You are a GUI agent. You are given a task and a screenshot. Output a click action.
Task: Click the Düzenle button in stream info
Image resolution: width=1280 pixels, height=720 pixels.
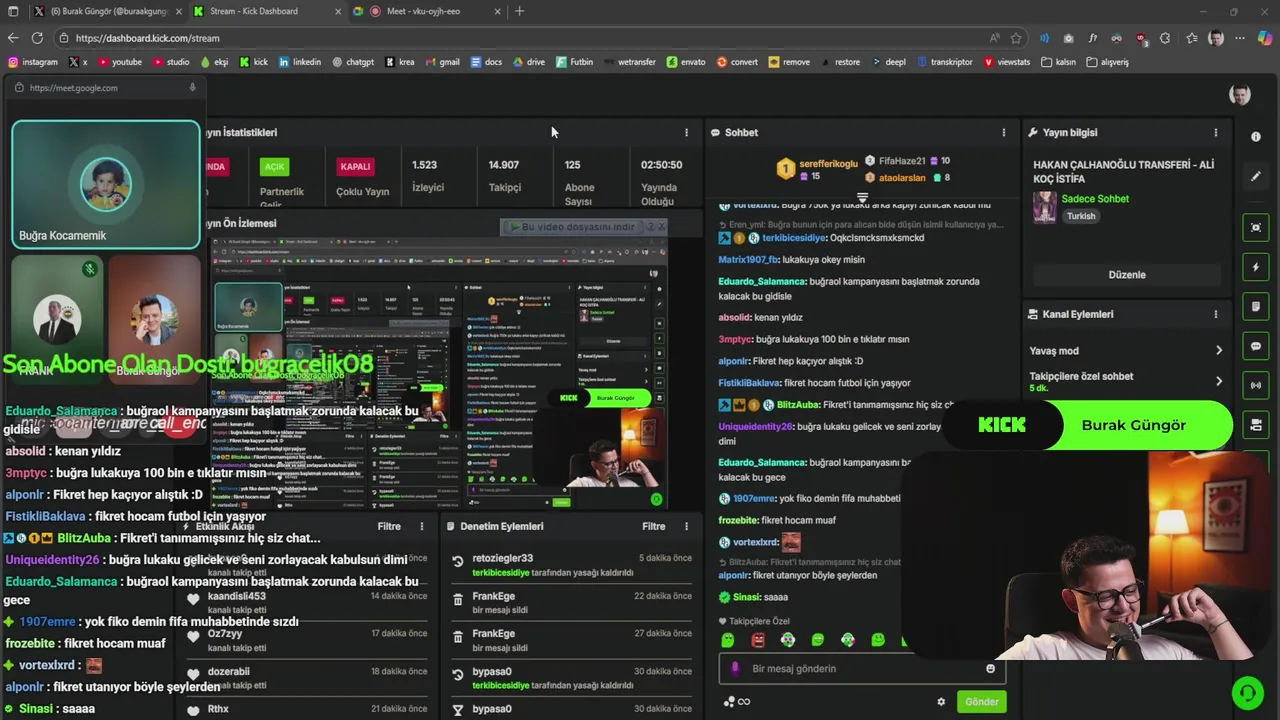[1127, 275]
